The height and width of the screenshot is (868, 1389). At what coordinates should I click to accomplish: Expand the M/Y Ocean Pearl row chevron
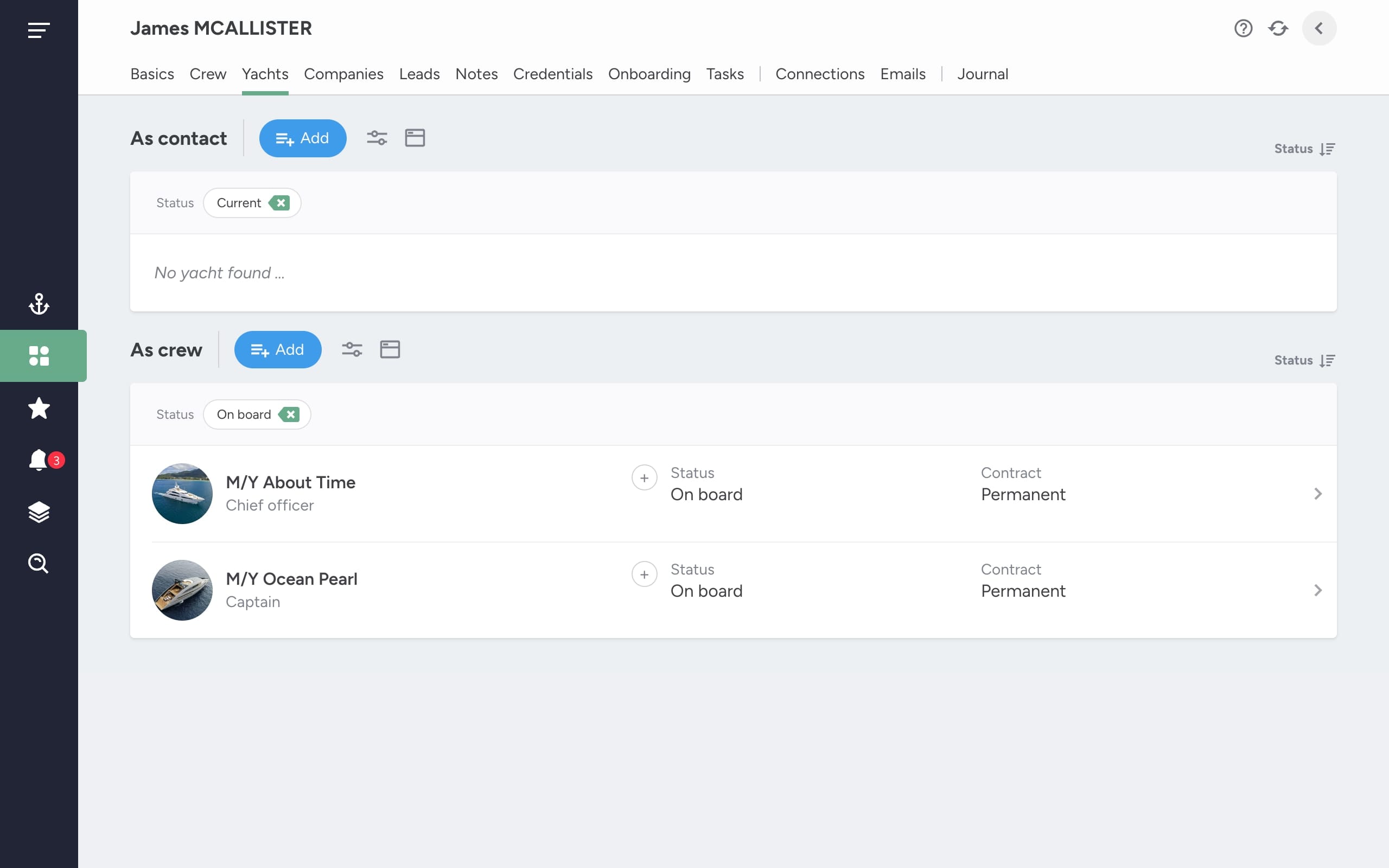pos(1318,590)
